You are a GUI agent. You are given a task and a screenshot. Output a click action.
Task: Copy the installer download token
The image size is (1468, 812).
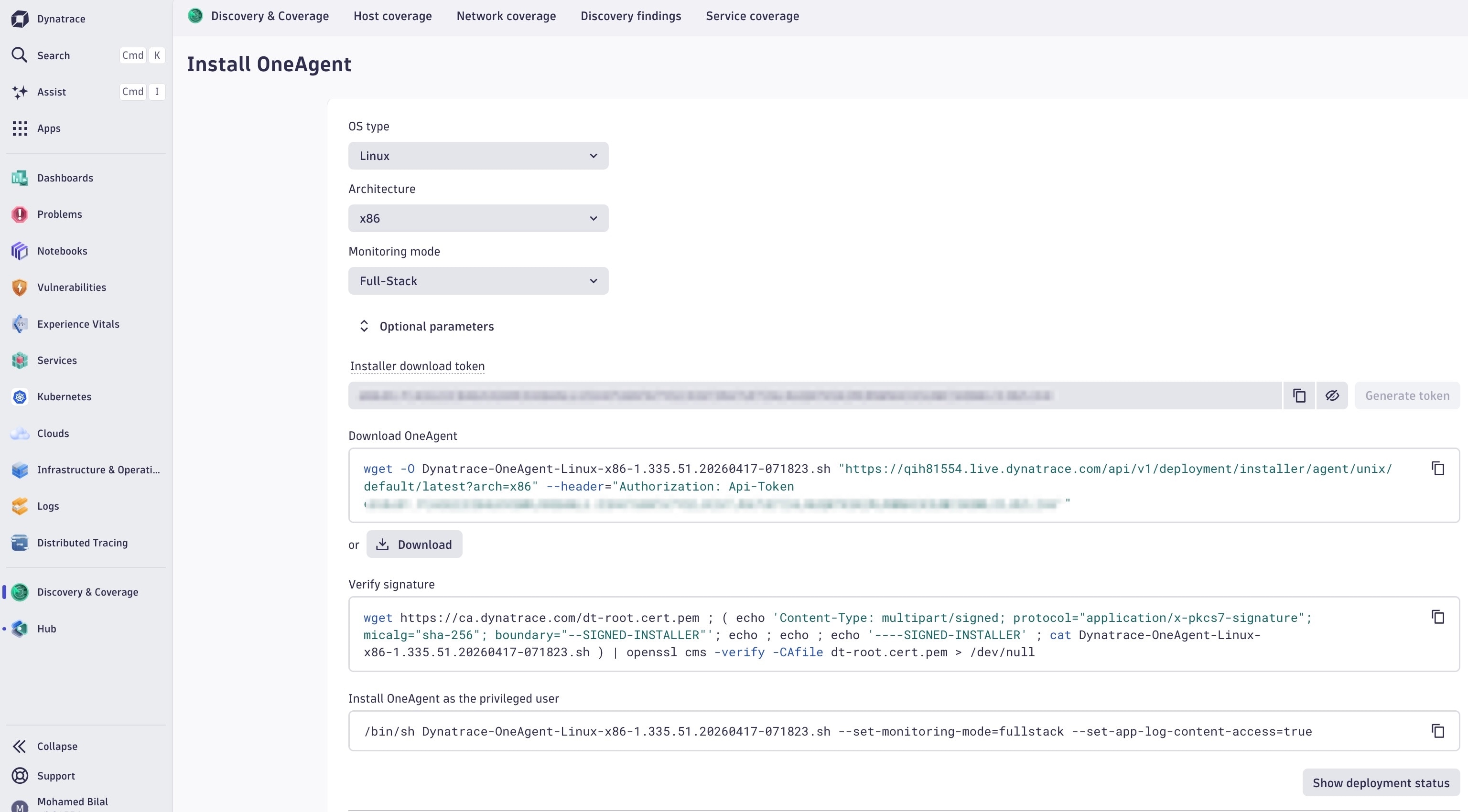(1299, 395)
